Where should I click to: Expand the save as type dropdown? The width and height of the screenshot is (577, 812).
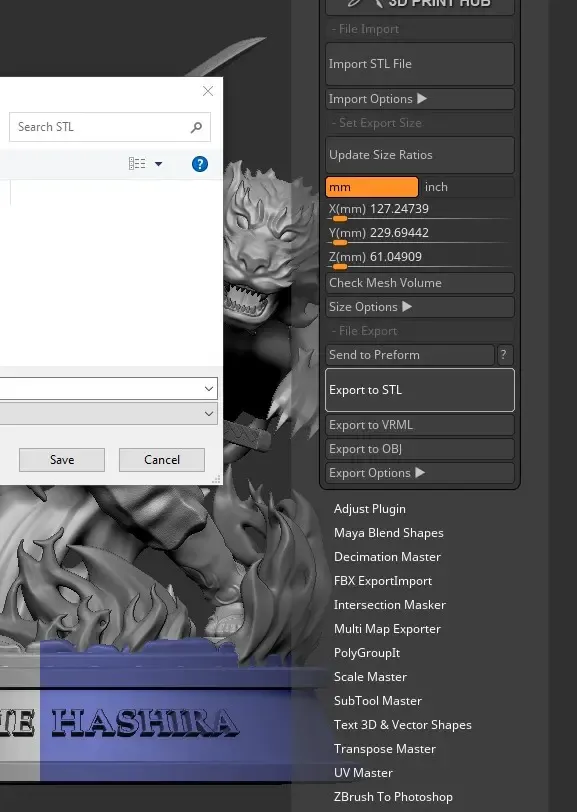point(209,414)
